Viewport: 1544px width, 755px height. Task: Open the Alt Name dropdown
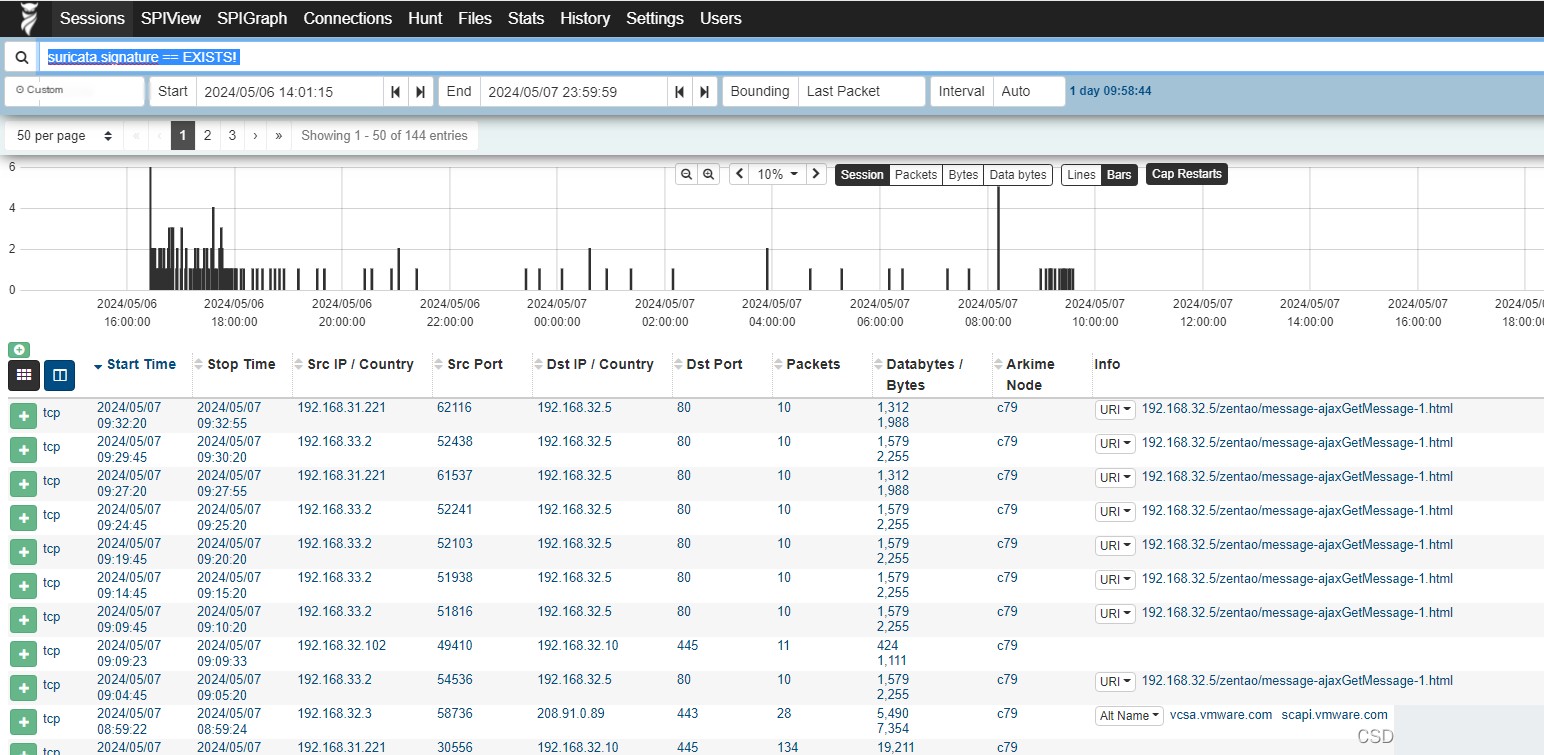pos(1130,716)
